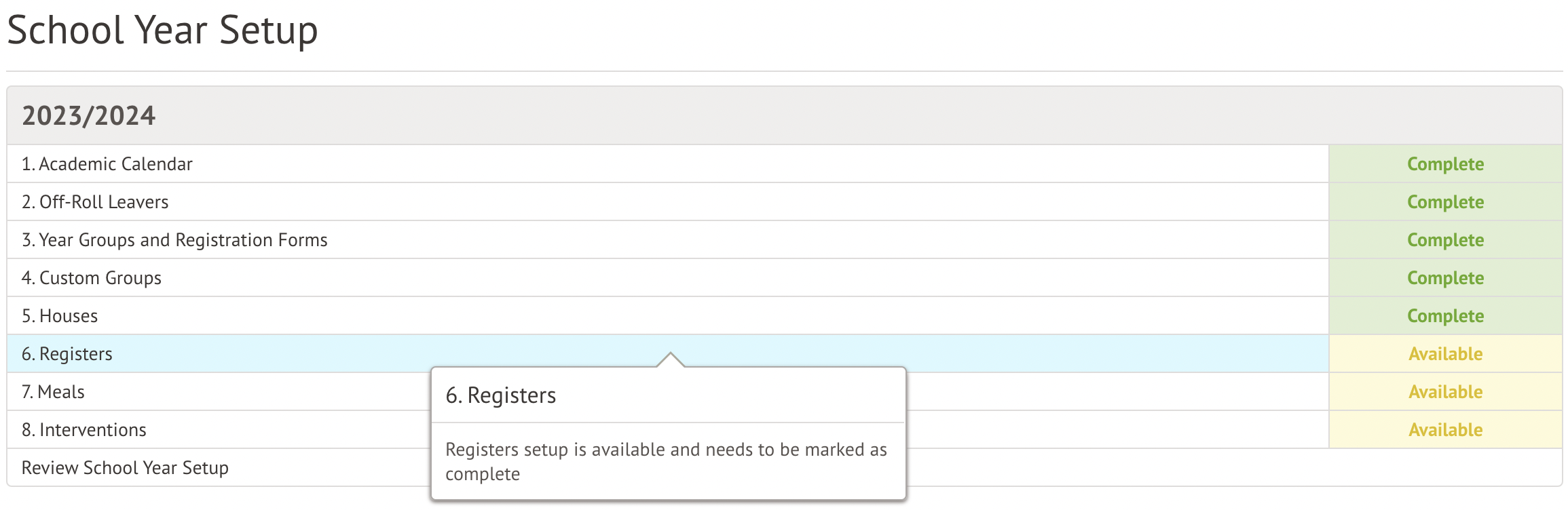Image resolution: width=1568 pixels, height=510 pixels.
Task: Click Complete status beside Houses
Action: pyautogui.click(x=1445, y=316)
